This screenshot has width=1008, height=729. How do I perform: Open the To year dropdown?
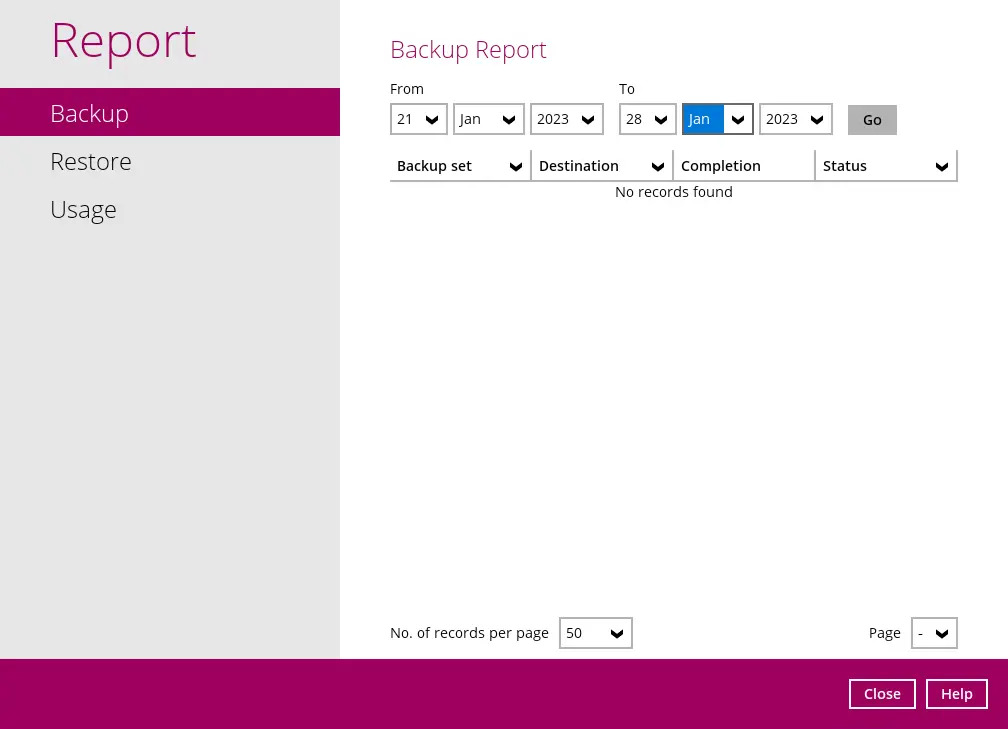coord(795,119)
